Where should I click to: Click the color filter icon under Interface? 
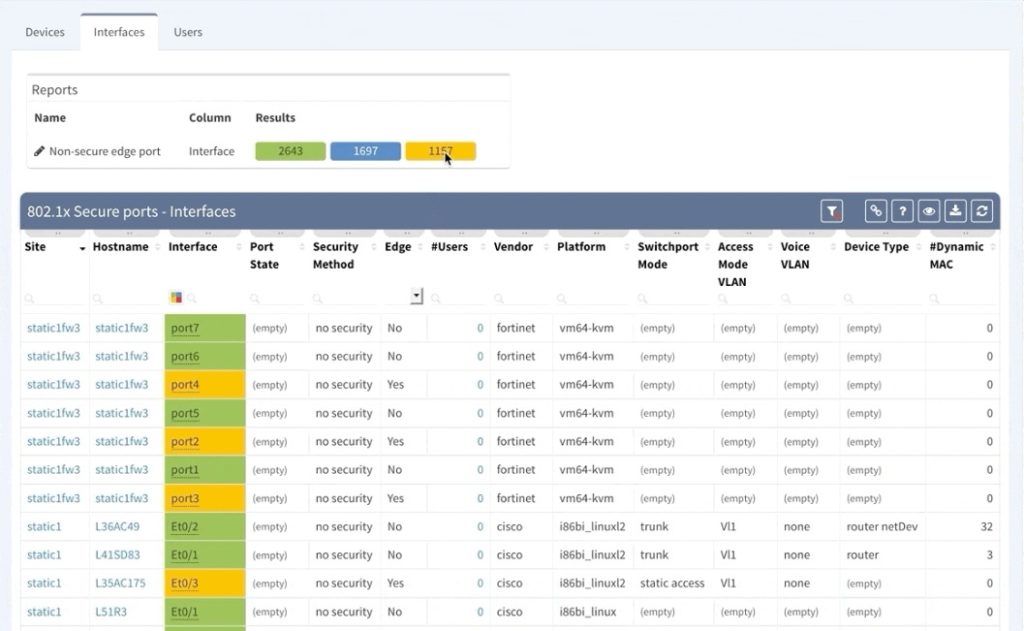(x=177, y=297)
